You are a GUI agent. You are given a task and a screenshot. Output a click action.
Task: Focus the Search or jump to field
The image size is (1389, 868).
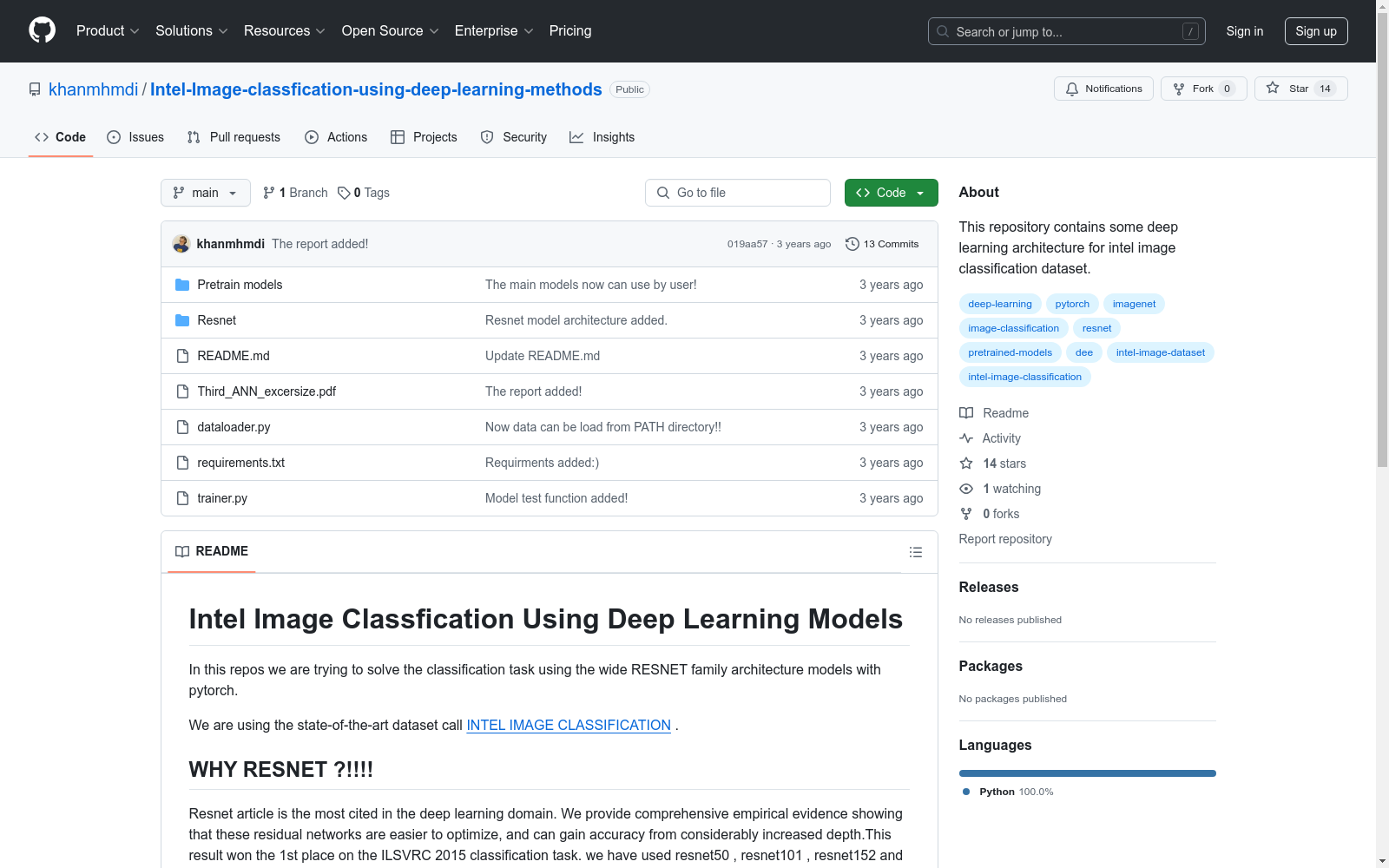[x=1067, y=31]
